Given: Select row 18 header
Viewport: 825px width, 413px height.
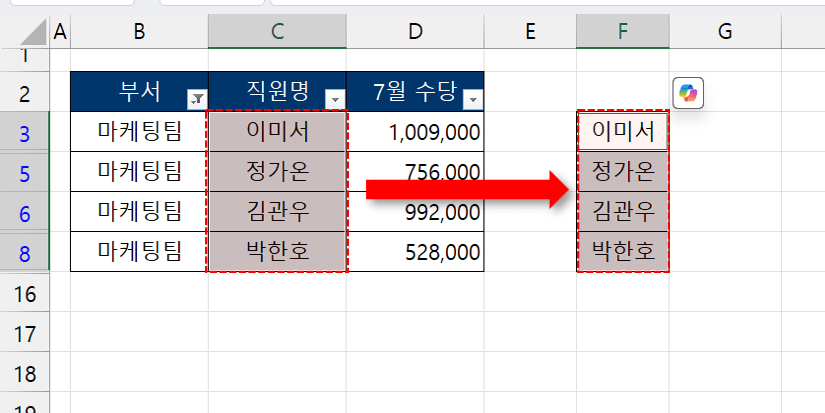Looking at the screenshot, I should [25, 374].
